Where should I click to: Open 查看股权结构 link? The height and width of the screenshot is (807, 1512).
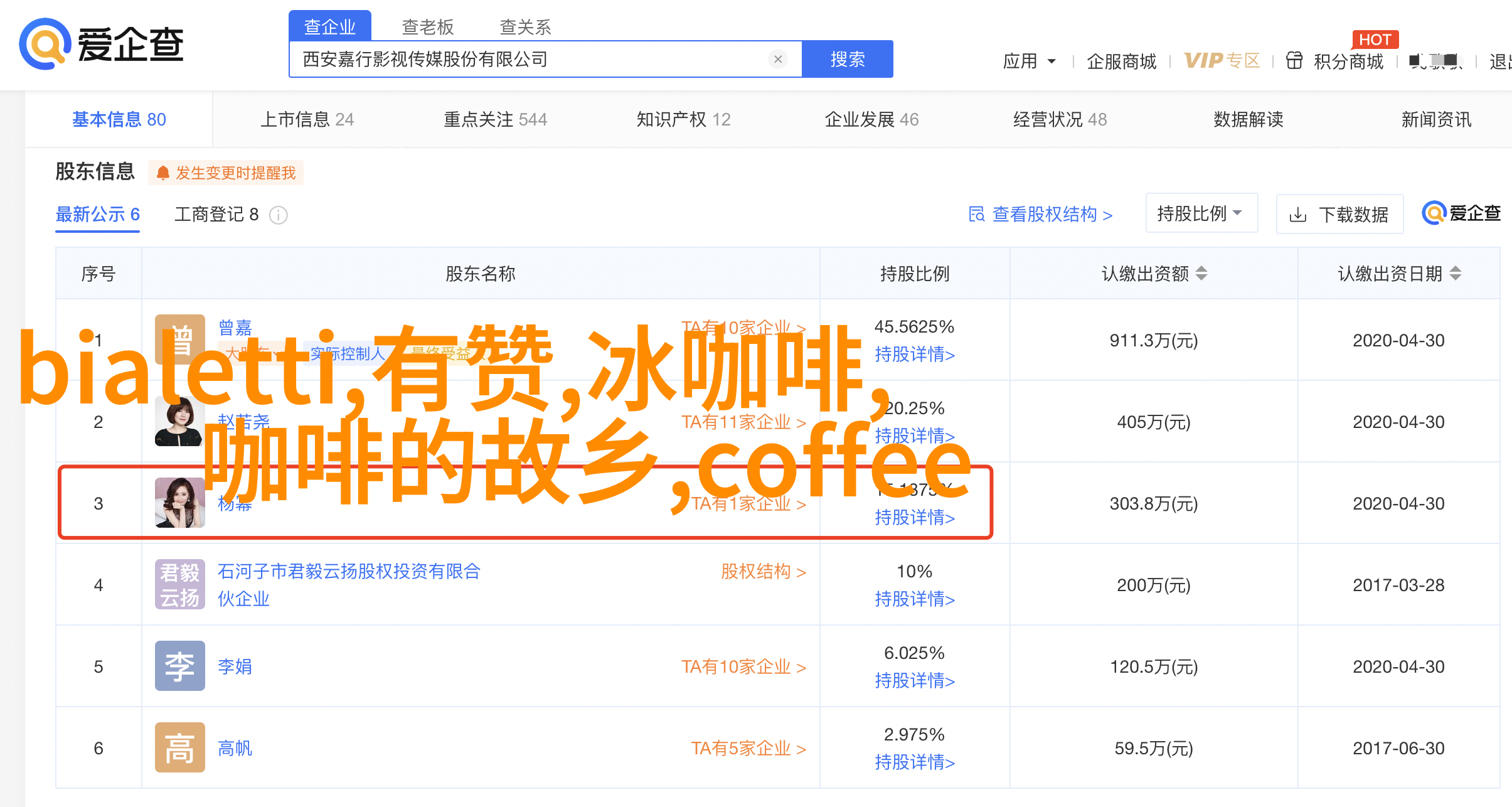pyautogui.click(x=1041, y=215)
